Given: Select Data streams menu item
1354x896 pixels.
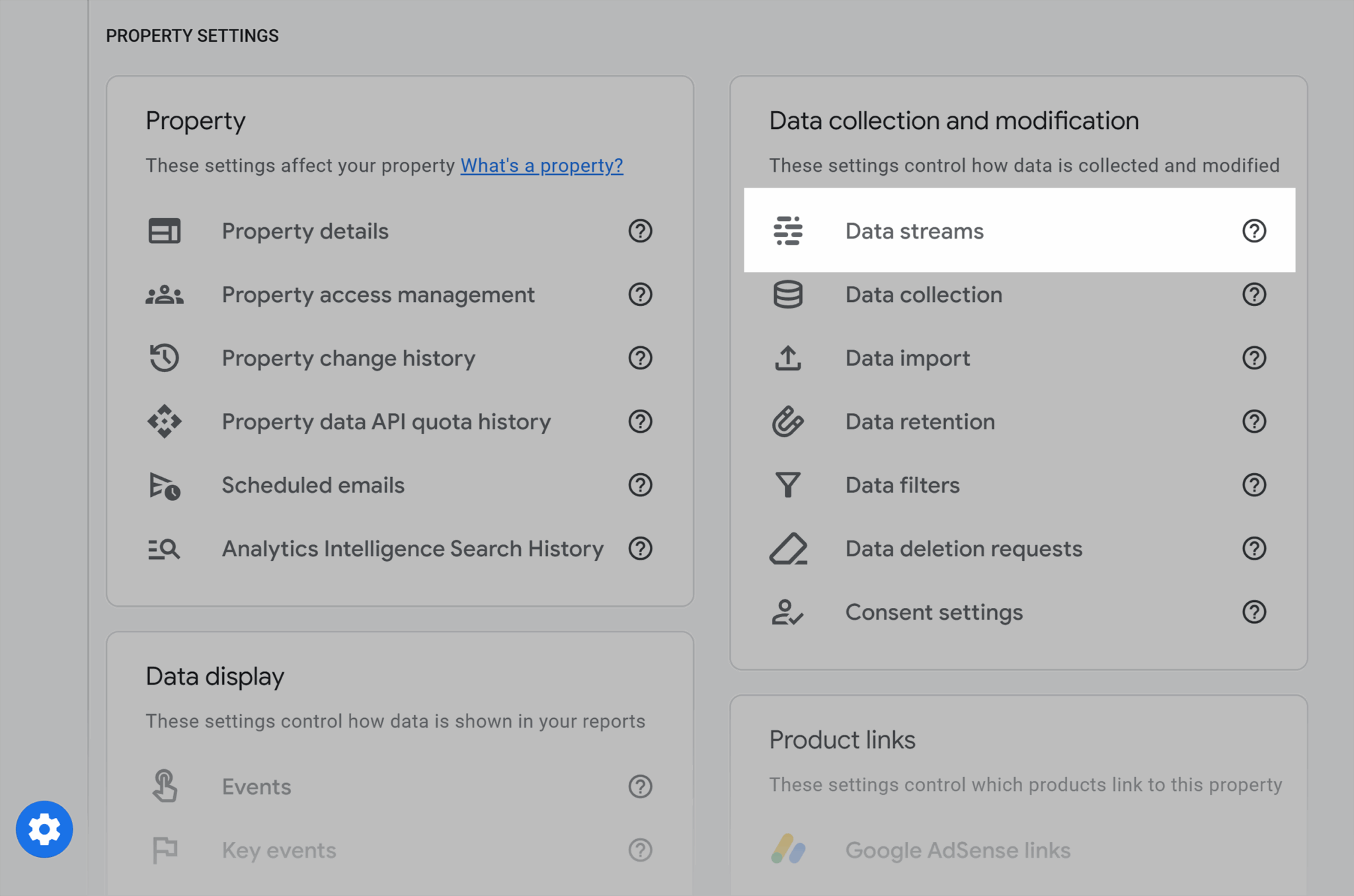Looking at the screenshot, I should 1019,231.
